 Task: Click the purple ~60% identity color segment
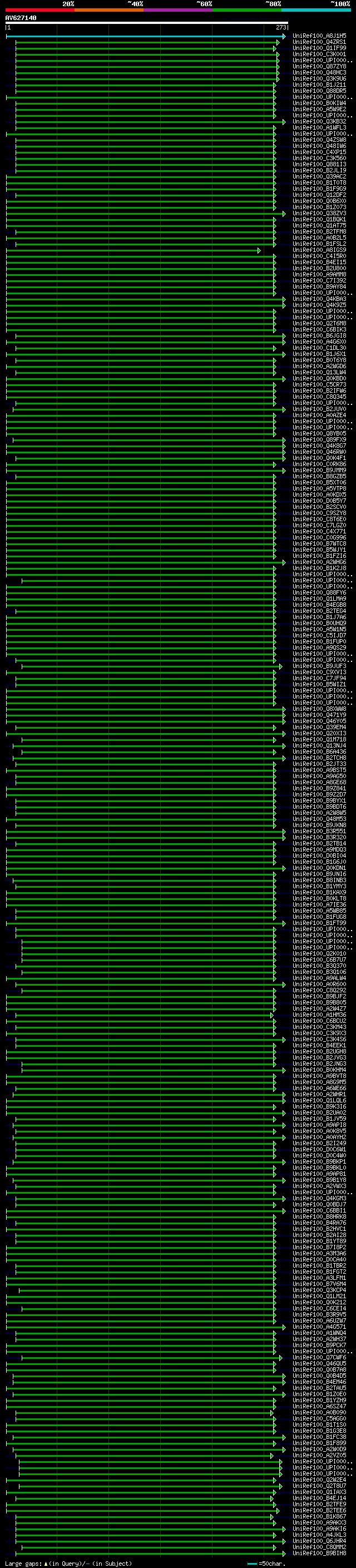tap(177, 10)
